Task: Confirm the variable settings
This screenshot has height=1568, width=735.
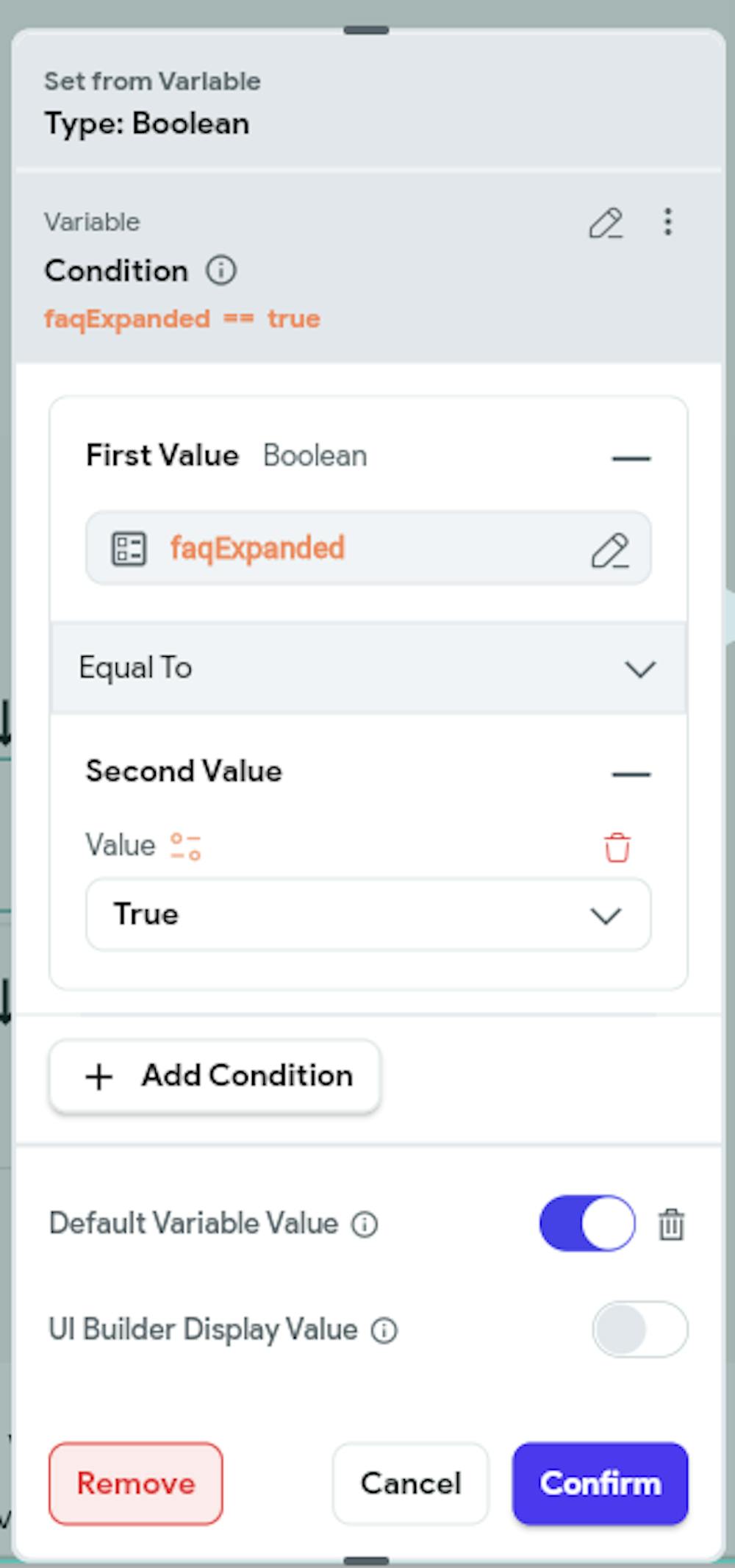Action: click(x=600, y=1483)
